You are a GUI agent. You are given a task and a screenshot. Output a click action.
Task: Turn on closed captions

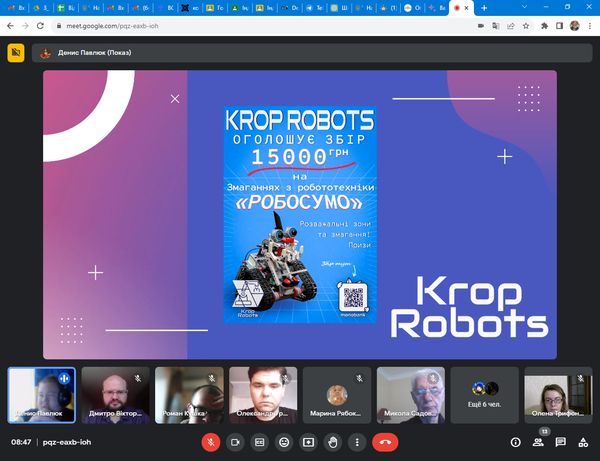[x=260, y=441]
